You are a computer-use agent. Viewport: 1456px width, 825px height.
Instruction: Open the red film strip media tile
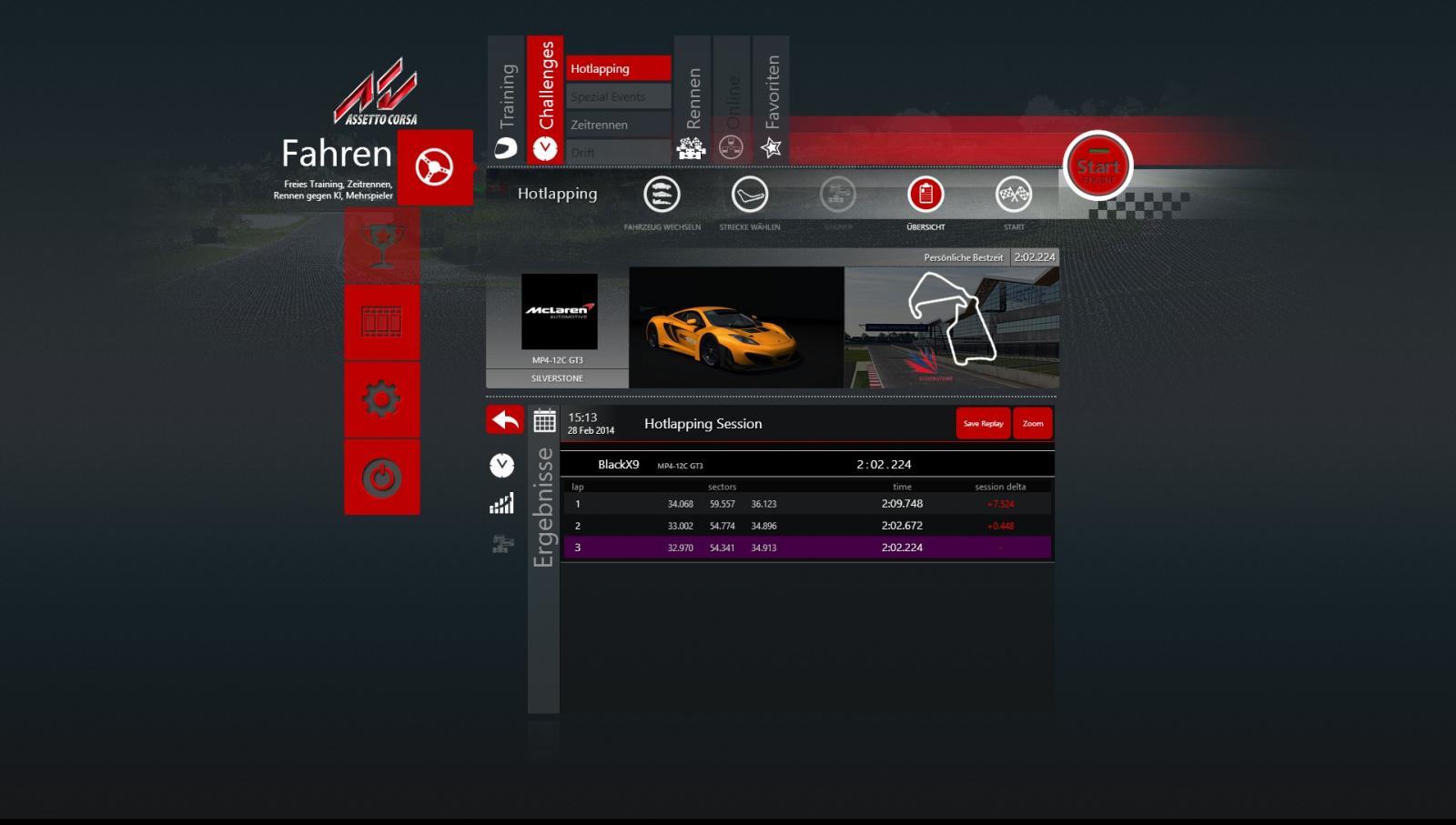pos(382,322)
